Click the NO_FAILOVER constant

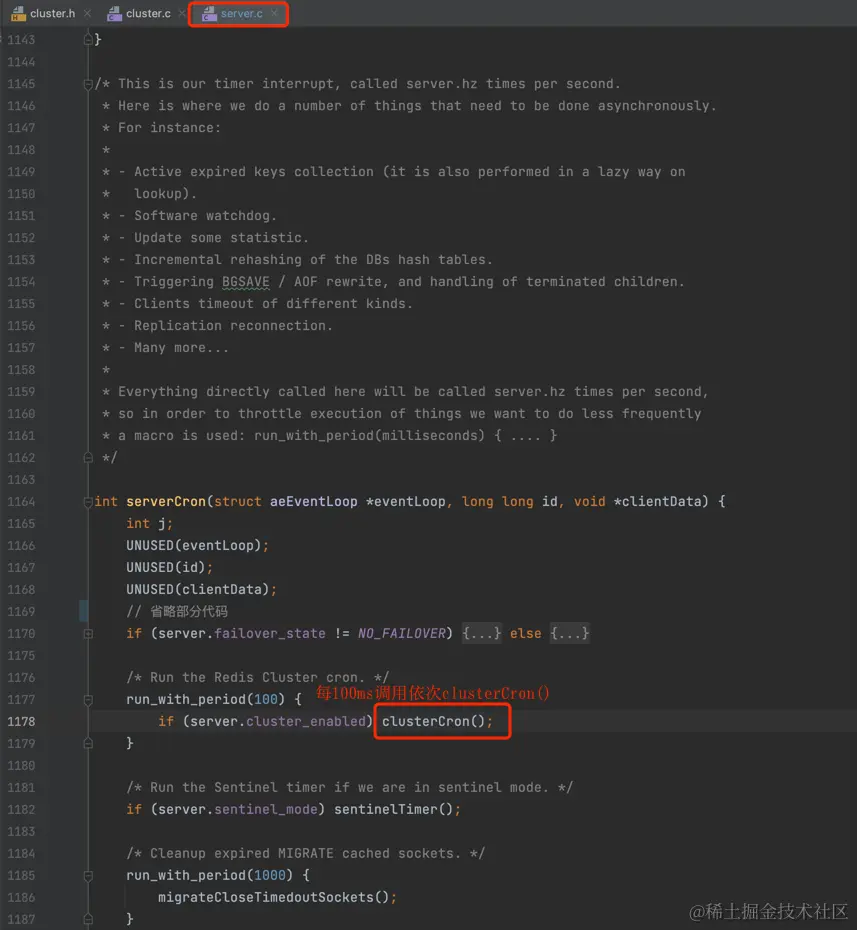pos(402,633)
